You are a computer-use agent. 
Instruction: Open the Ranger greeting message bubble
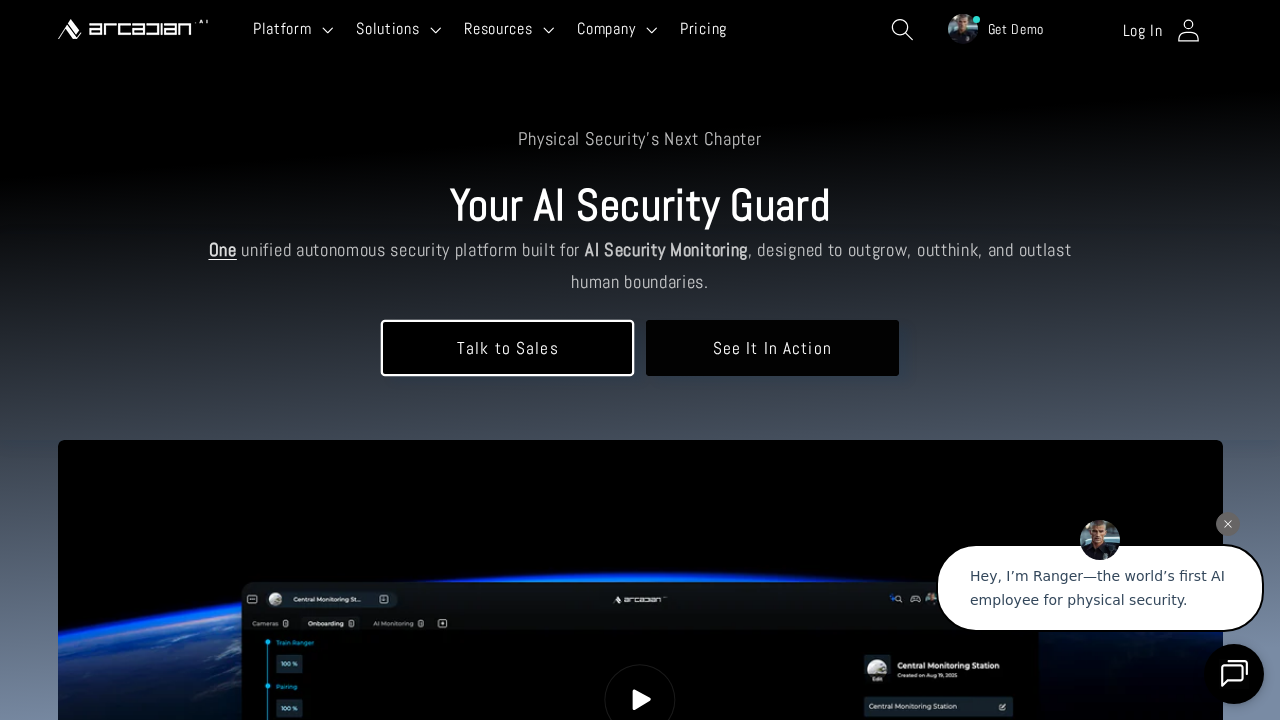(x=1099, y=588)
